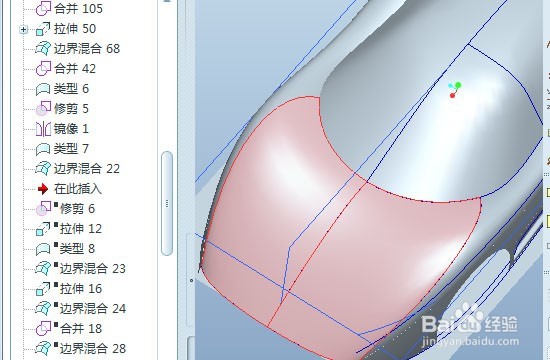Select the 边界混合 23 label
This screenshot has width=550, height=360.
pos(93,269)
